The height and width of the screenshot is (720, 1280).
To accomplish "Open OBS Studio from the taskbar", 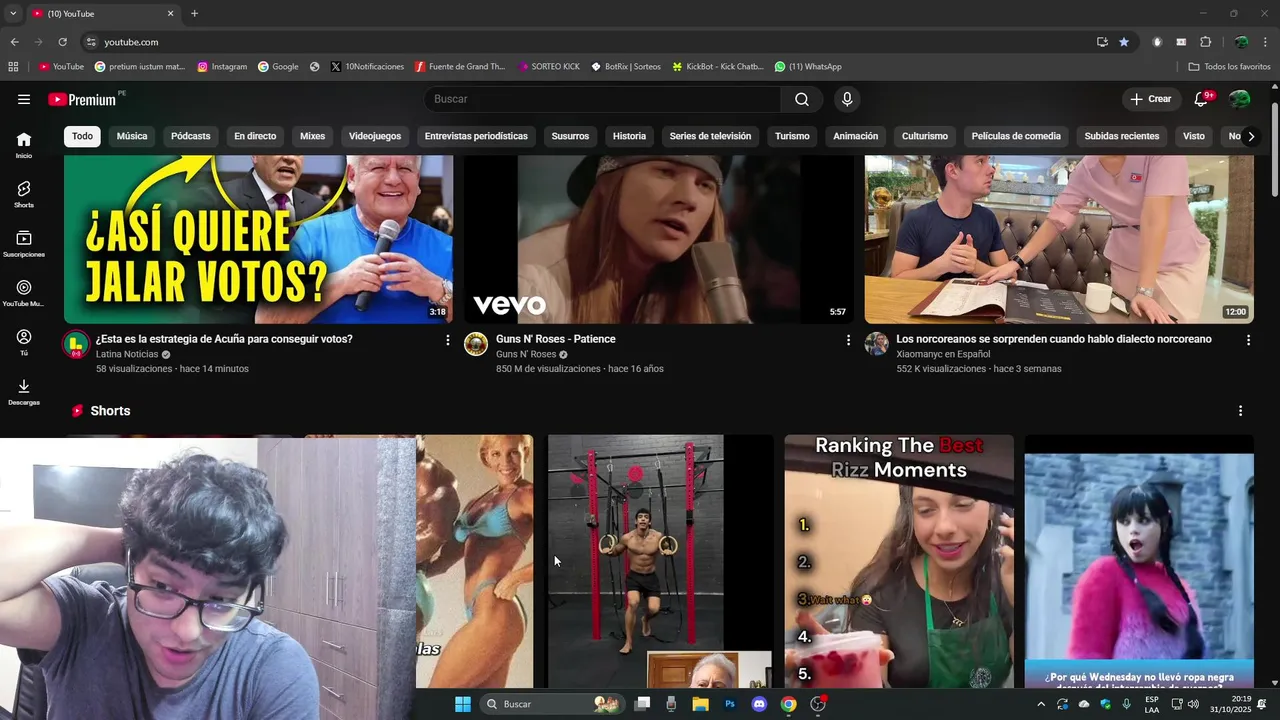I will (818, 704).
